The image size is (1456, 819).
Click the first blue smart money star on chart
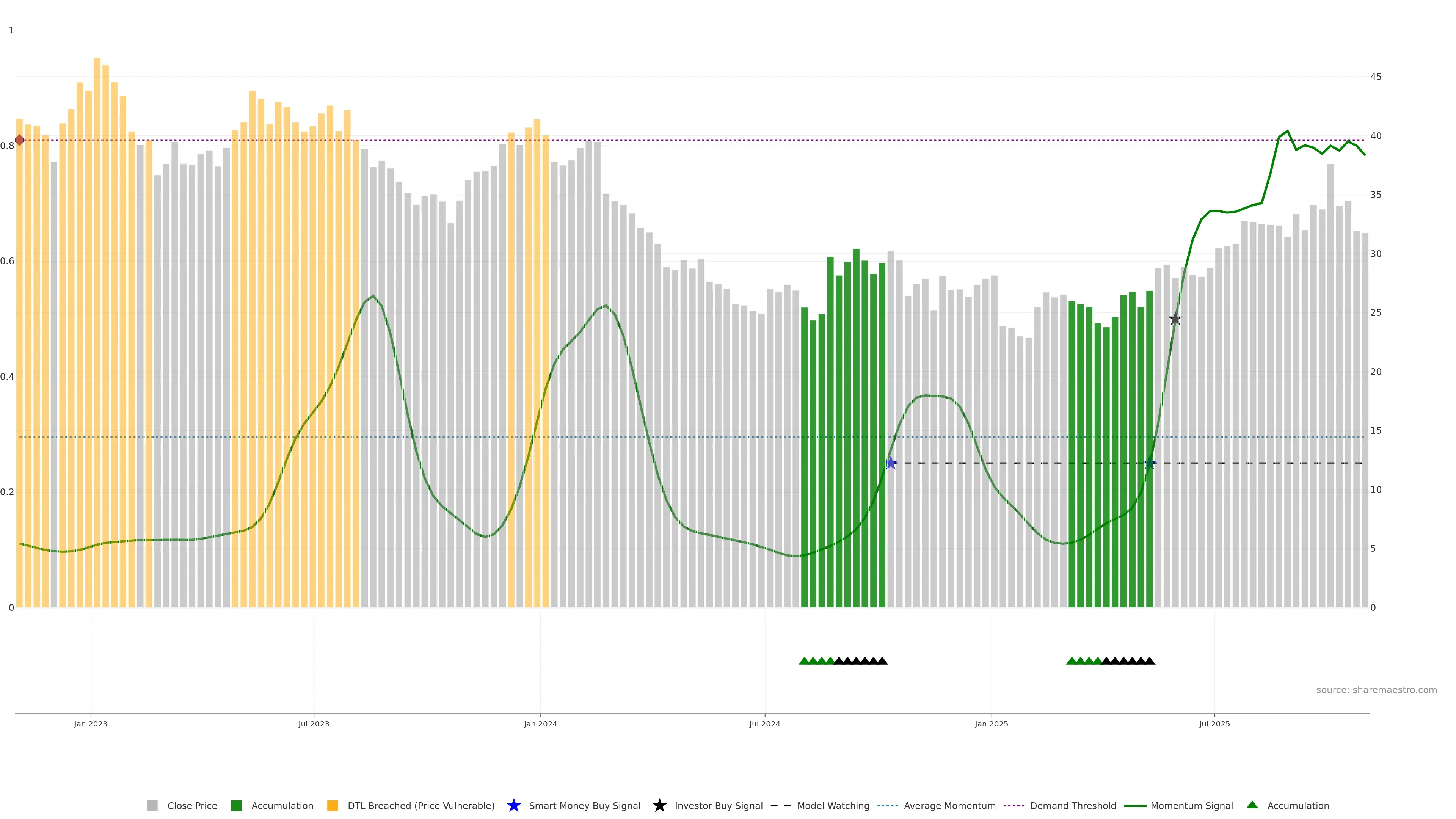click(x=891, y=463)
